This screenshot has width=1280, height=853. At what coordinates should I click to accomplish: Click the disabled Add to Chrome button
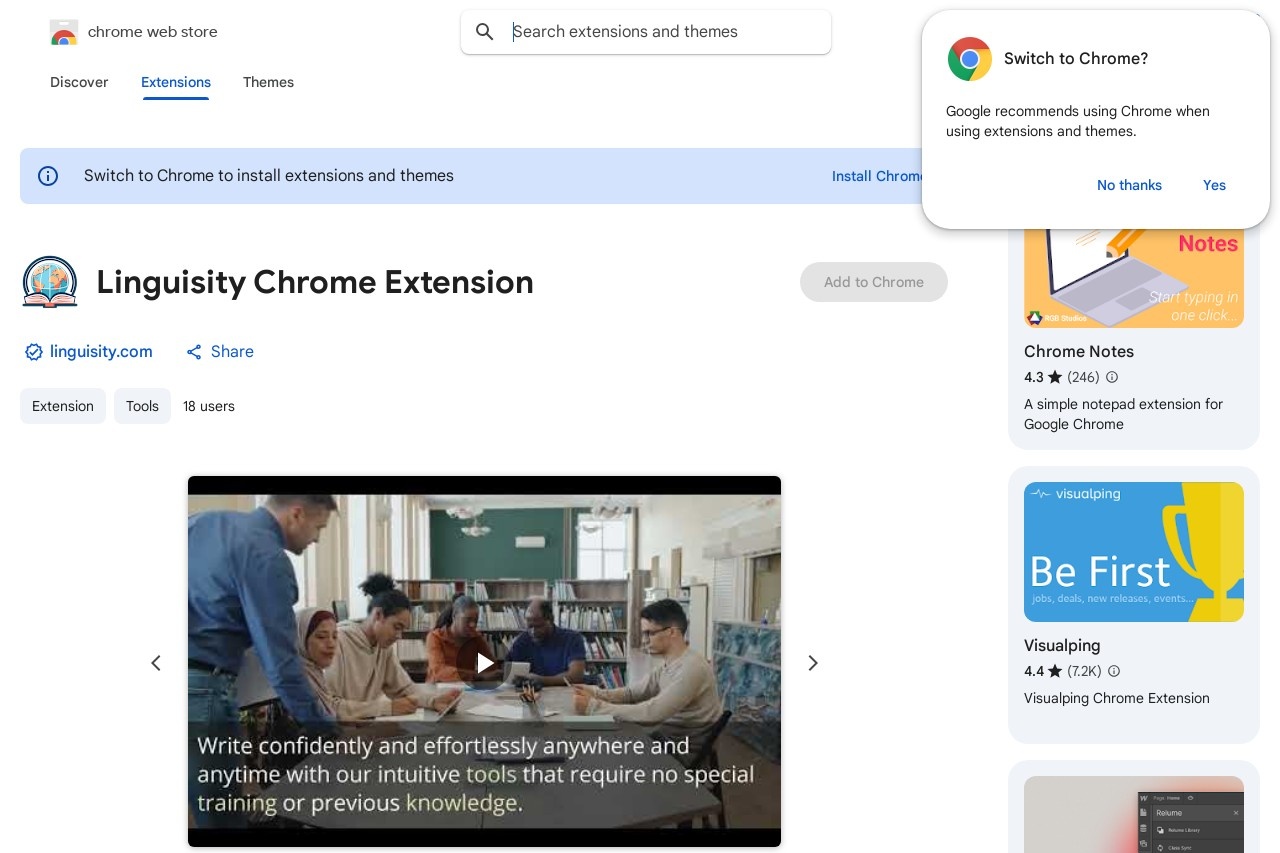[x=874, y=282]
